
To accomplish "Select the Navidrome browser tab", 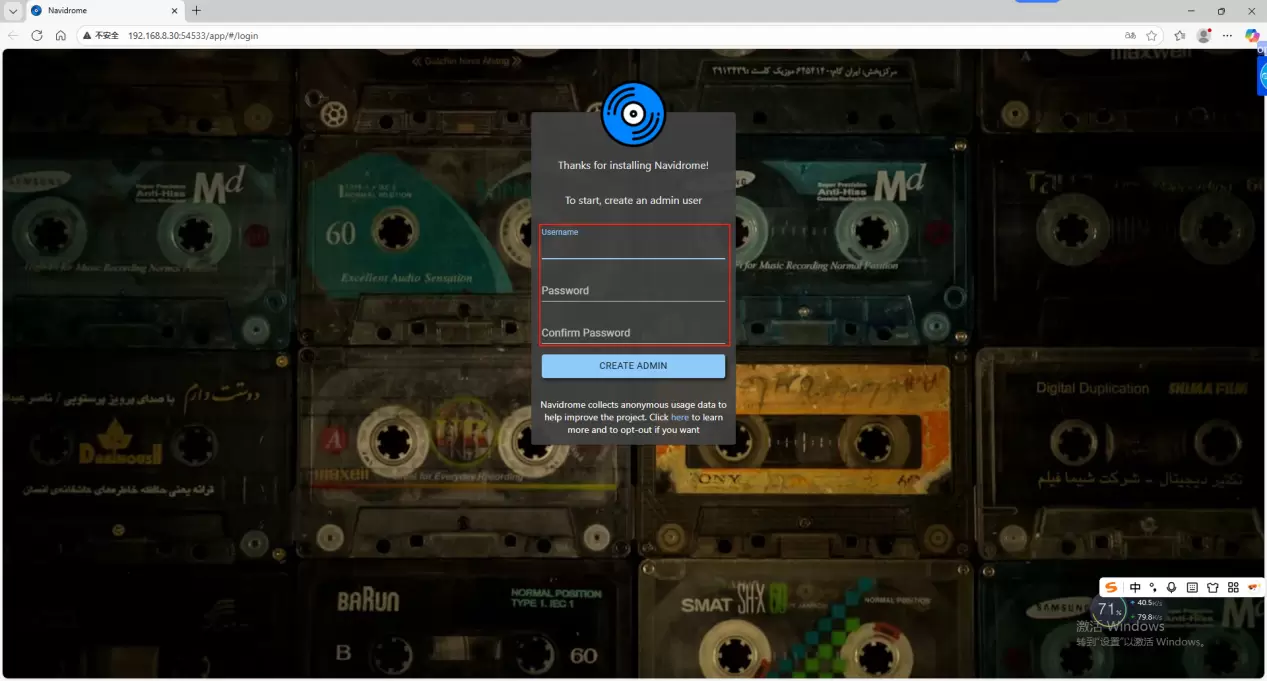I will 100,11.
